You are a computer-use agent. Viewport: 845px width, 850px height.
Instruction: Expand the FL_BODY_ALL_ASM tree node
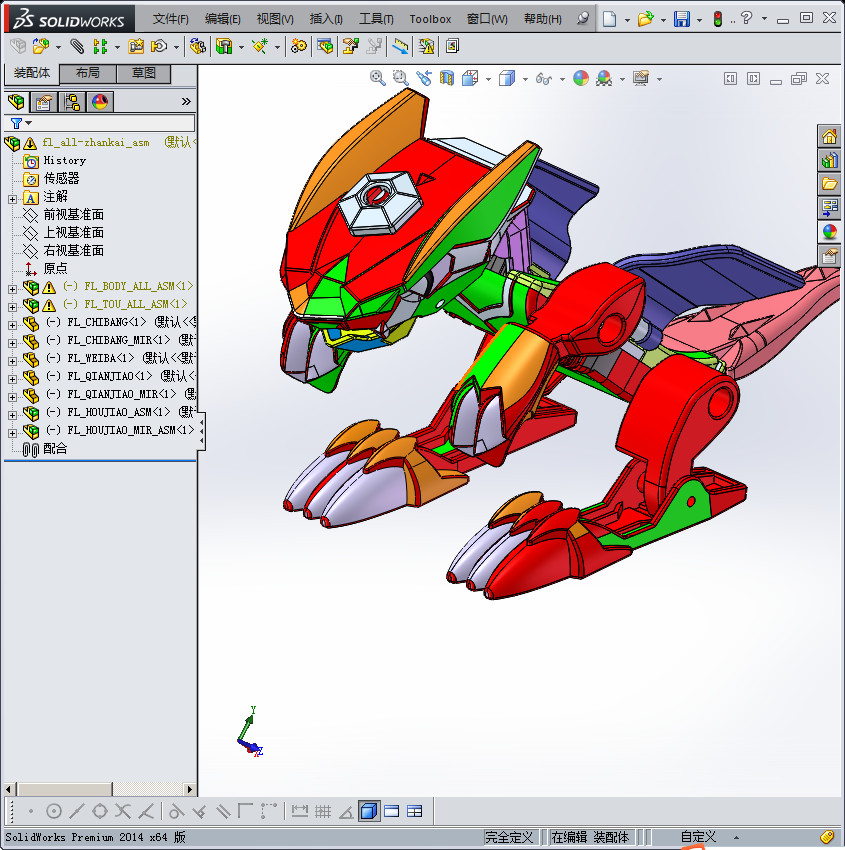coord(11,290)
